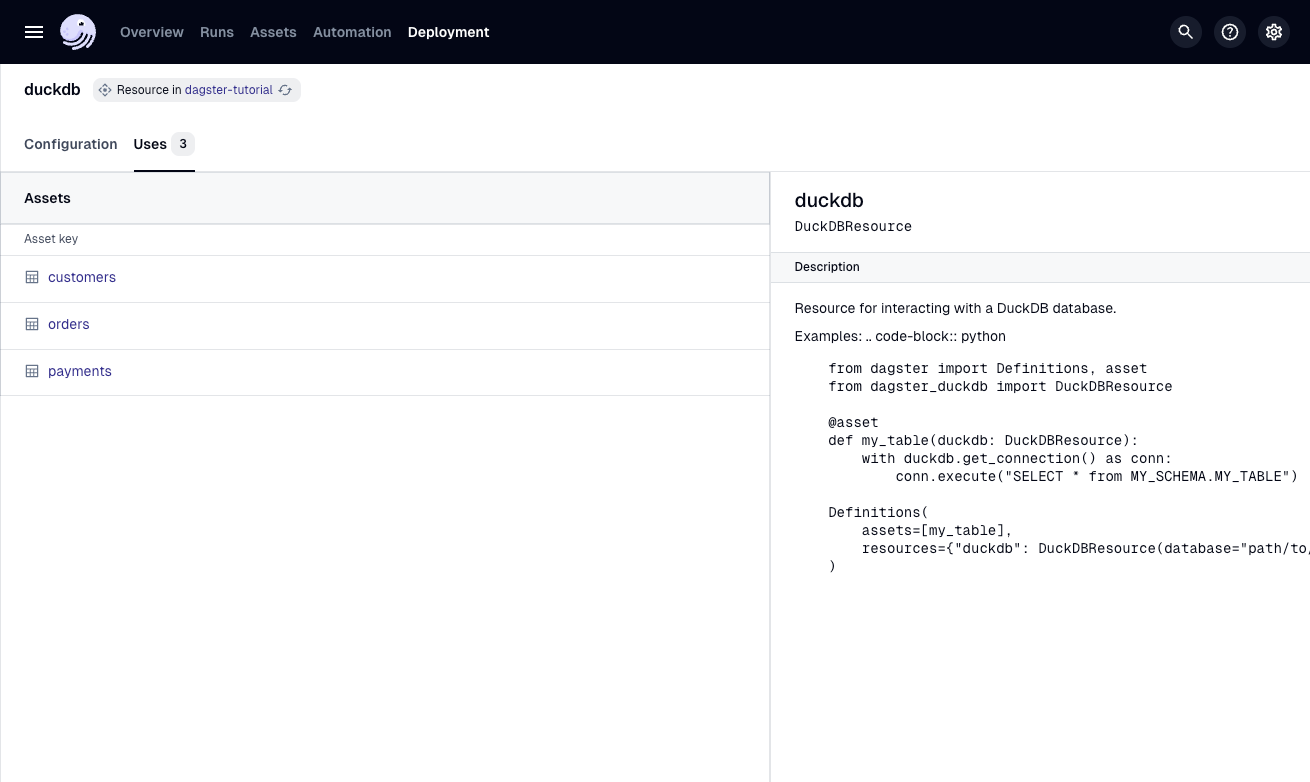1310x782 pixels.
Task: Open the customers asset link
Action: click(x=82, y=277)
